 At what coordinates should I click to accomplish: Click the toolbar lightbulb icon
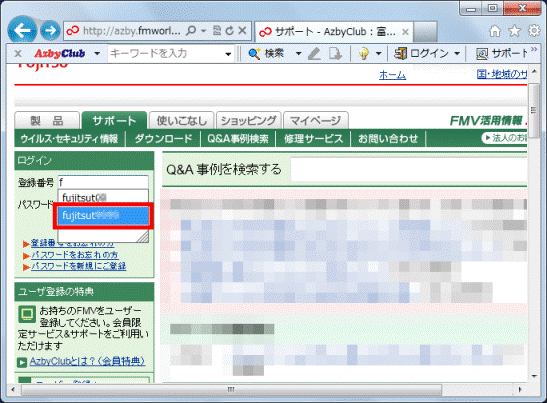coord(364,54)
